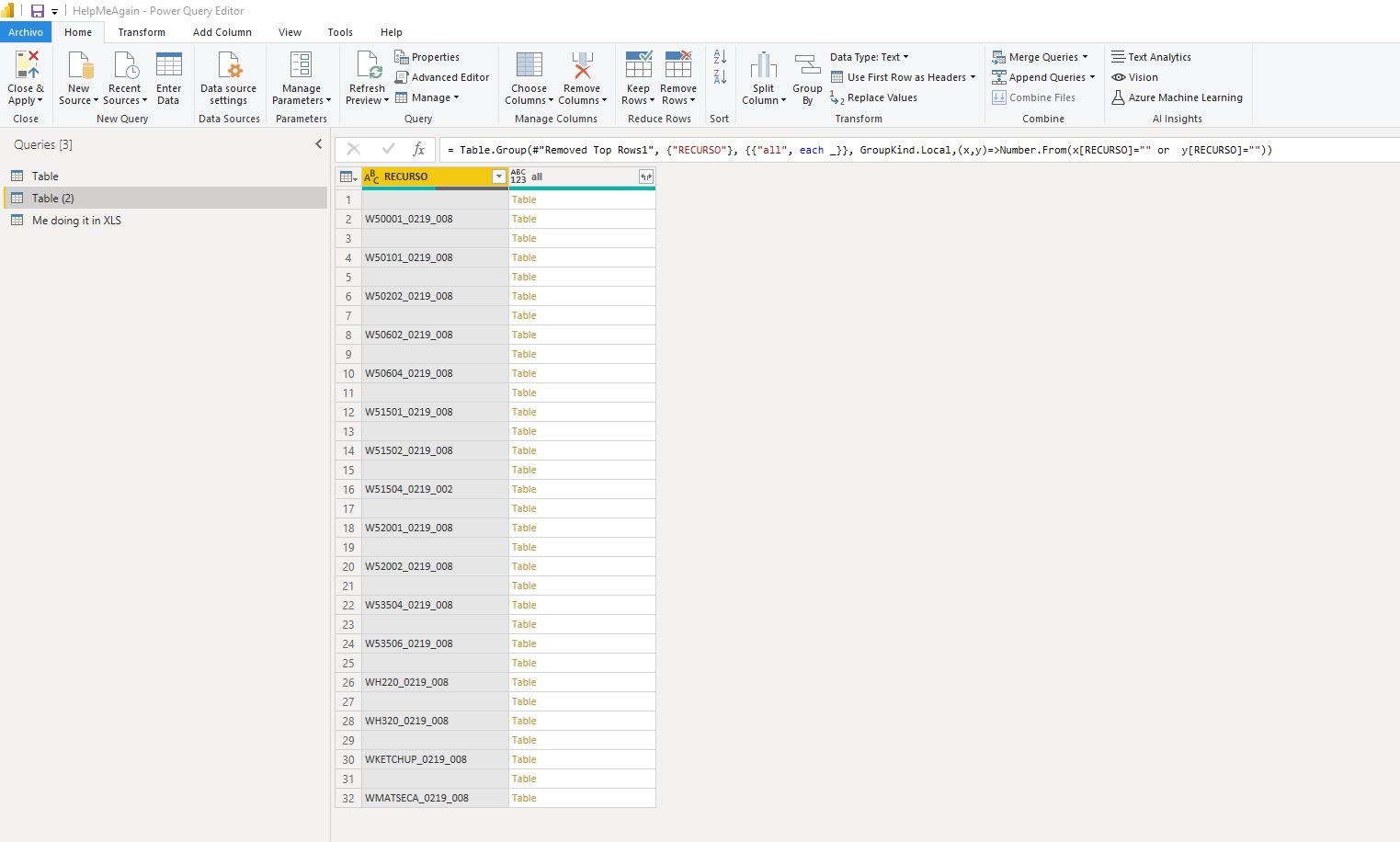
Task: Confirm the formula with the check mark
Action: 388,149
